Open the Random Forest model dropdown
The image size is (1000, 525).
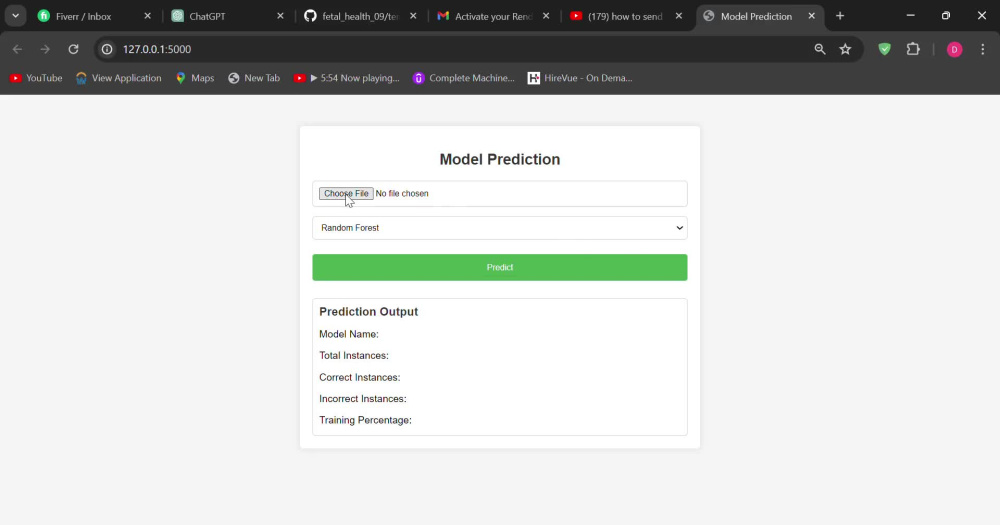499,228
